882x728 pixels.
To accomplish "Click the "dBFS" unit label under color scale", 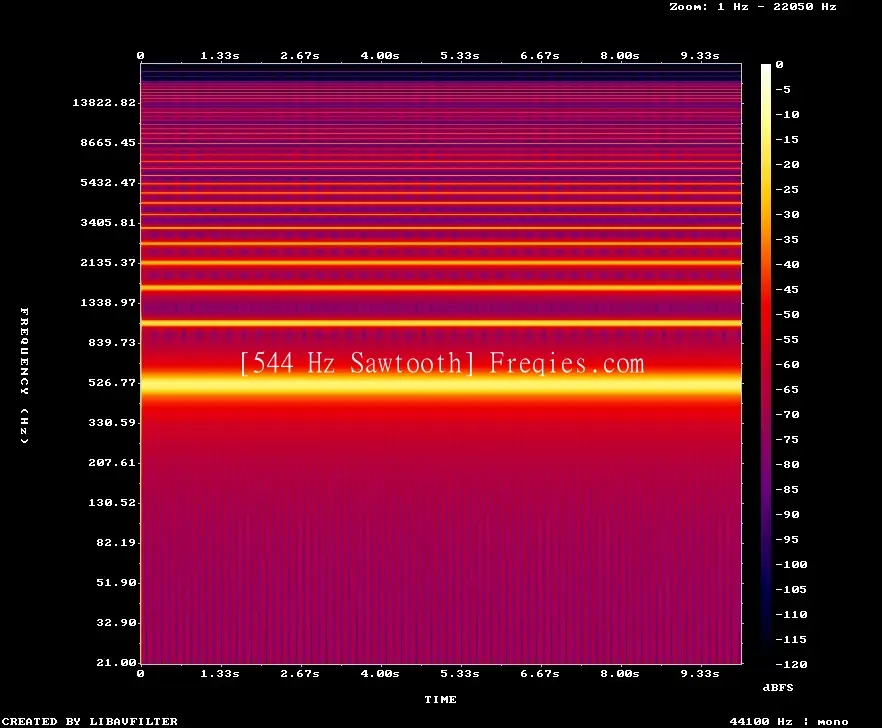I will click(x=778, y=687).
